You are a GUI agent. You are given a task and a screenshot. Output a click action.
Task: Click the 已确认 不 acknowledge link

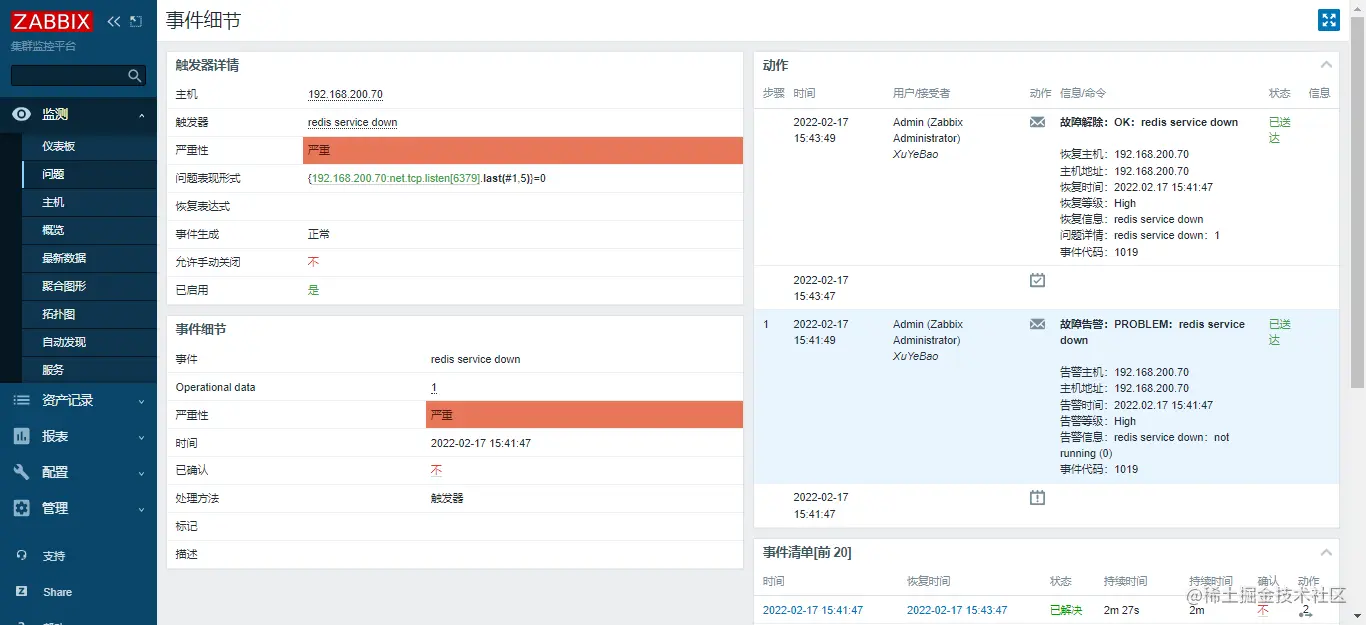[x=436, y=470]
